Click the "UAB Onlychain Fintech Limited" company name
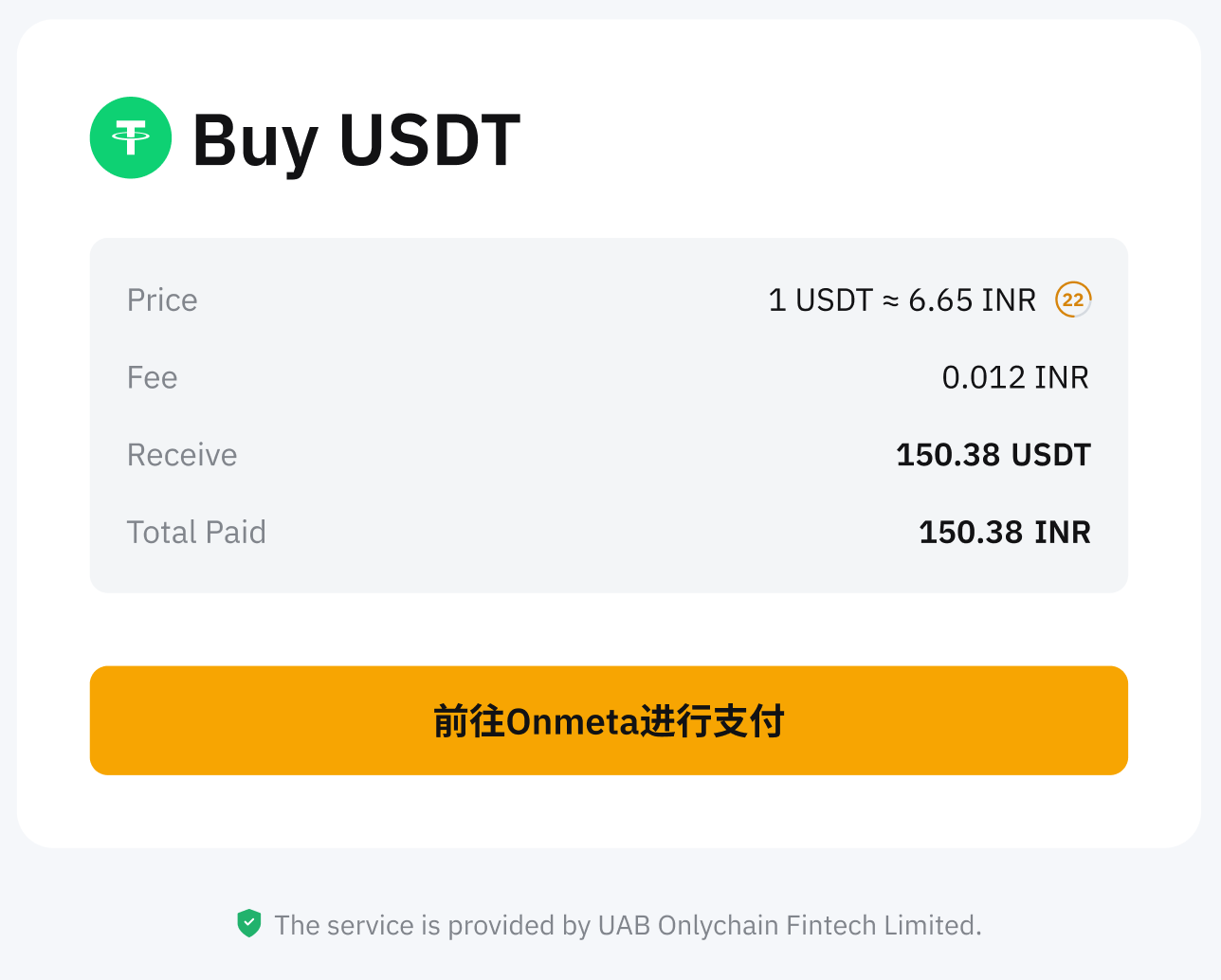The height and width of the screenshot is (980, 1221). point(789,925)
